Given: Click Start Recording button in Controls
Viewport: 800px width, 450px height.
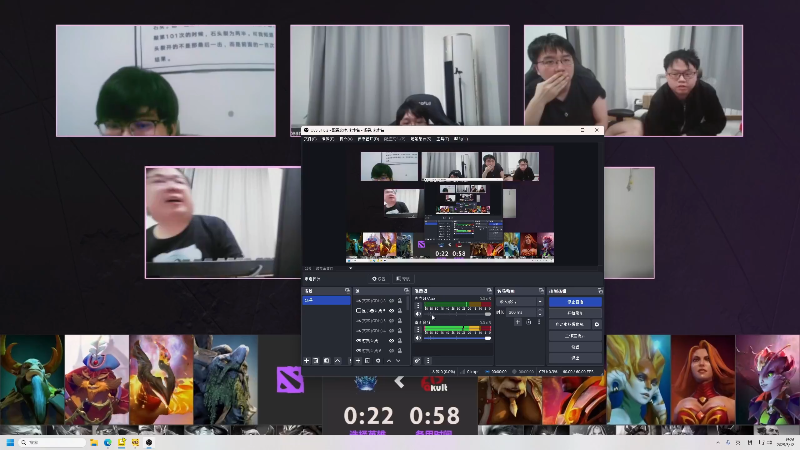Looking at the screenshot, I should click(x=575, y=313).
